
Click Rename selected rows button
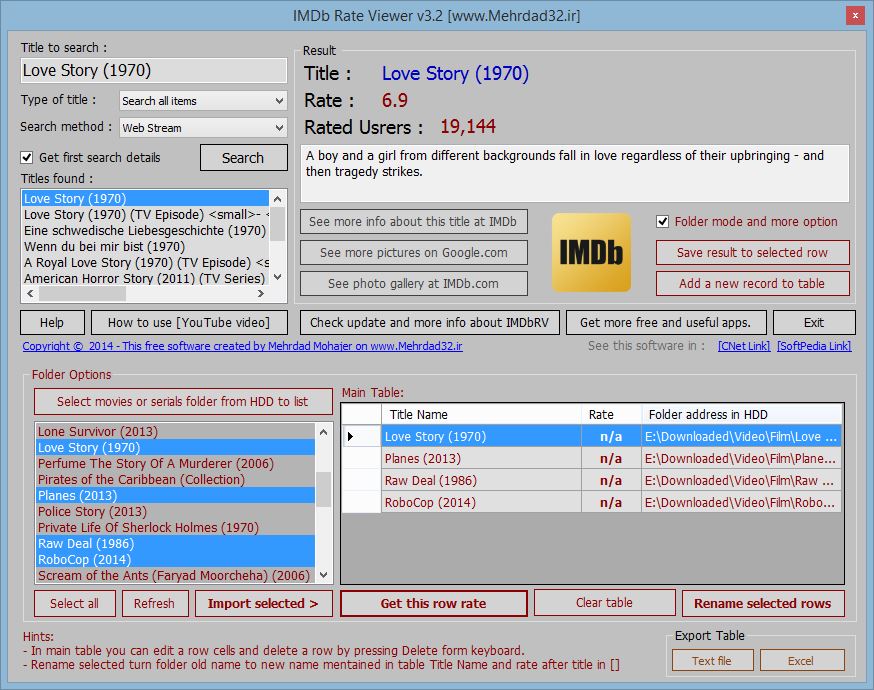(763, 604)
